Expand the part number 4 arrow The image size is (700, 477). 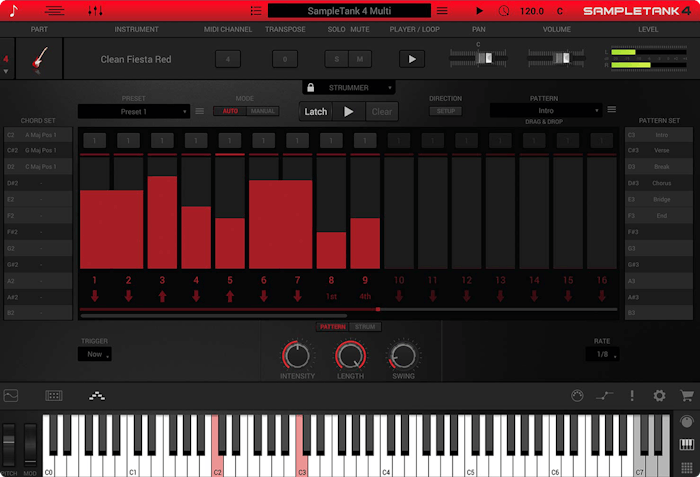pyautogui.click(x=6, y=71)
